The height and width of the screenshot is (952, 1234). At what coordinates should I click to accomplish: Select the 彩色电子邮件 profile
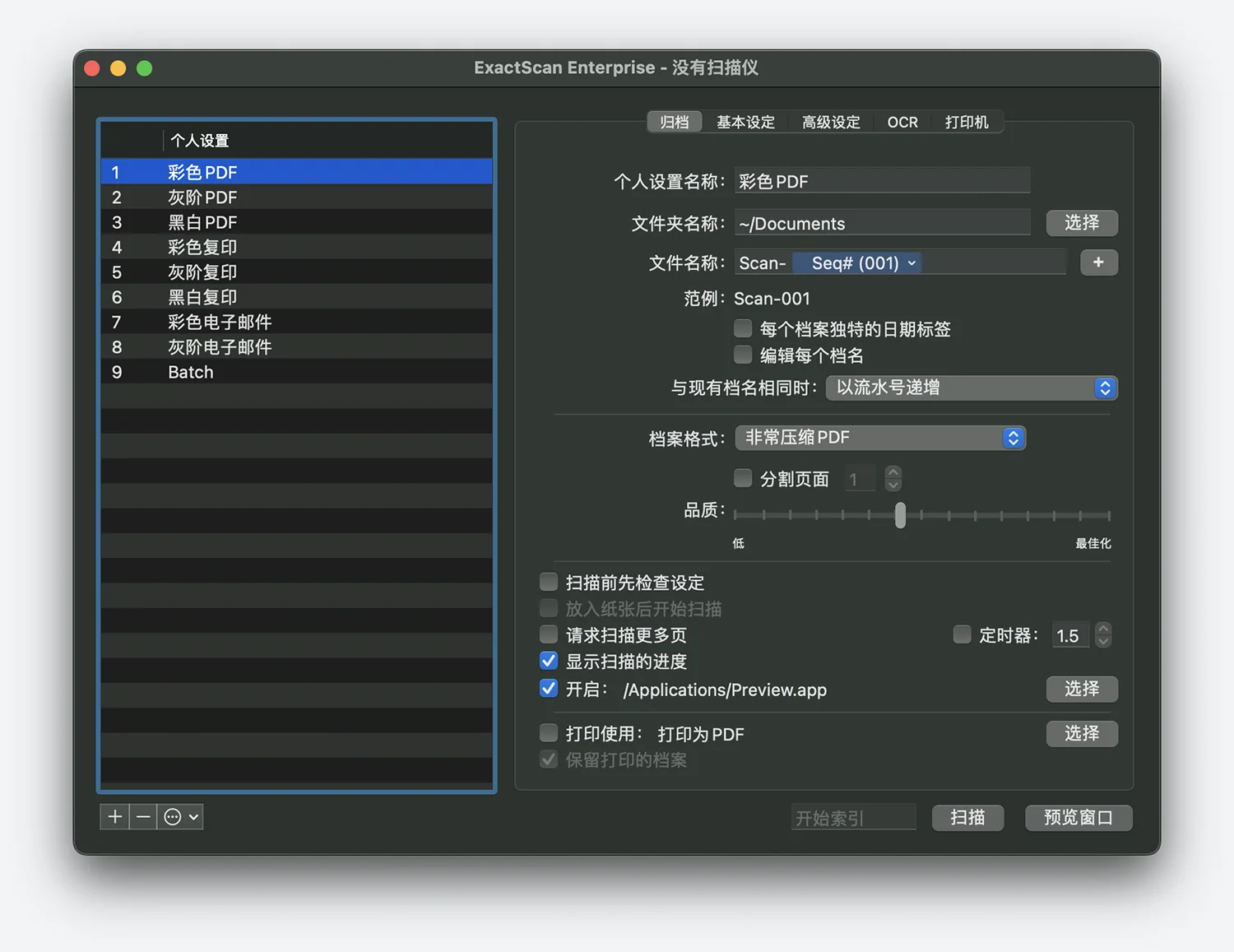pos(296,322)
